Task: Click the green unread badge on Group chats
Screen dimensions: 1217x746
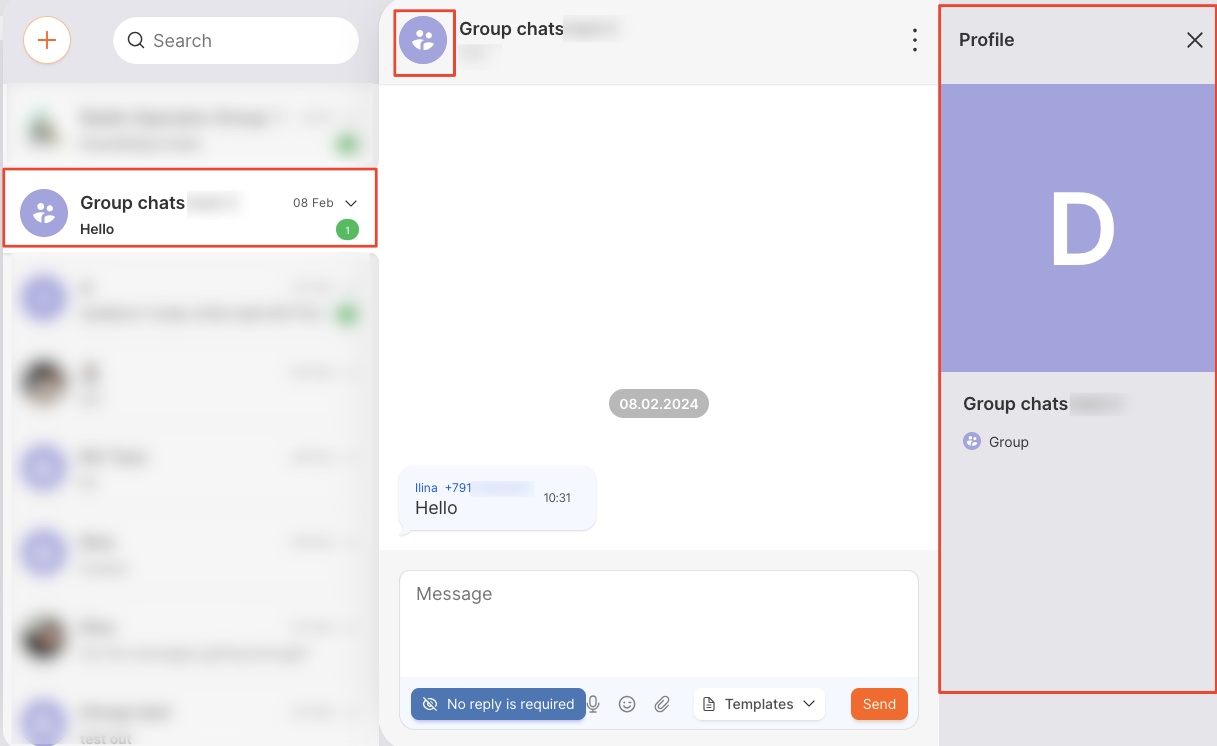Action: (x=347, y=230)
